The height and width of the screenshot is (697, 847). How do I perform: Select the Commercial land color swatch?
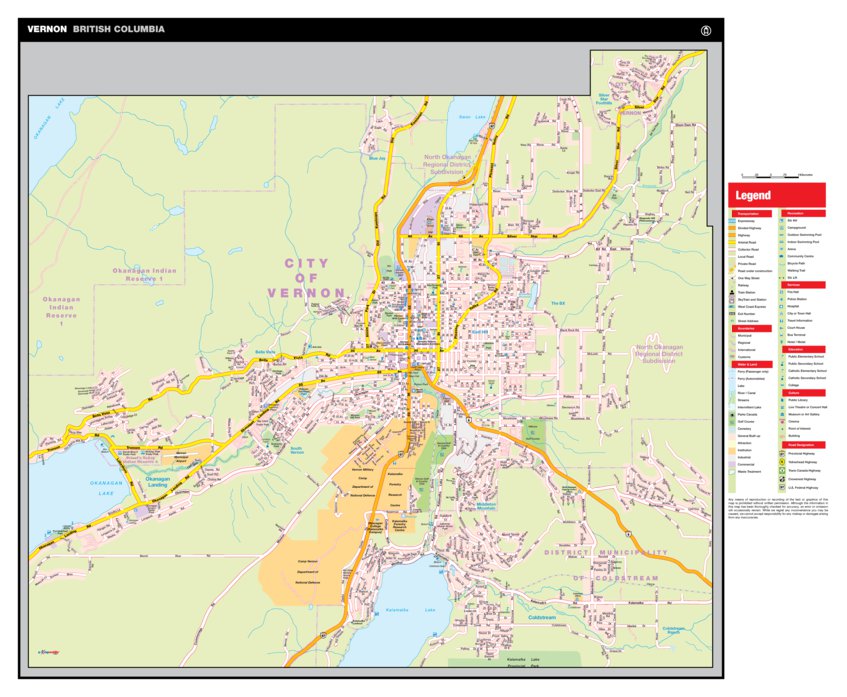(732, 465)
